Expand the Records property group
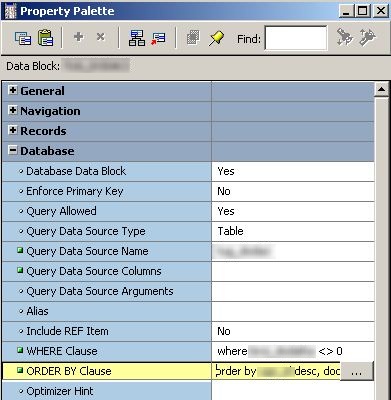Viewport: 391px width, 400px height. coord(13,130)
